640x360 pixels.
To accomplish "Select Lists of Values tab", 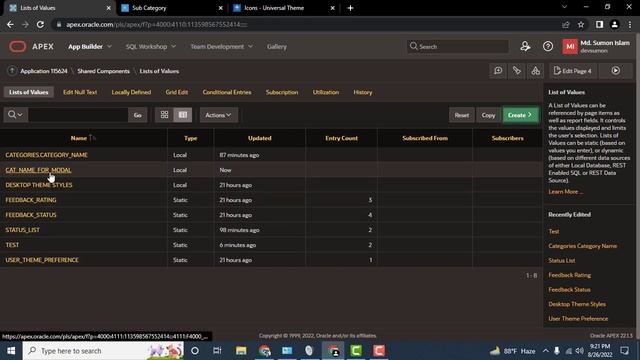I will coord(29,92).
